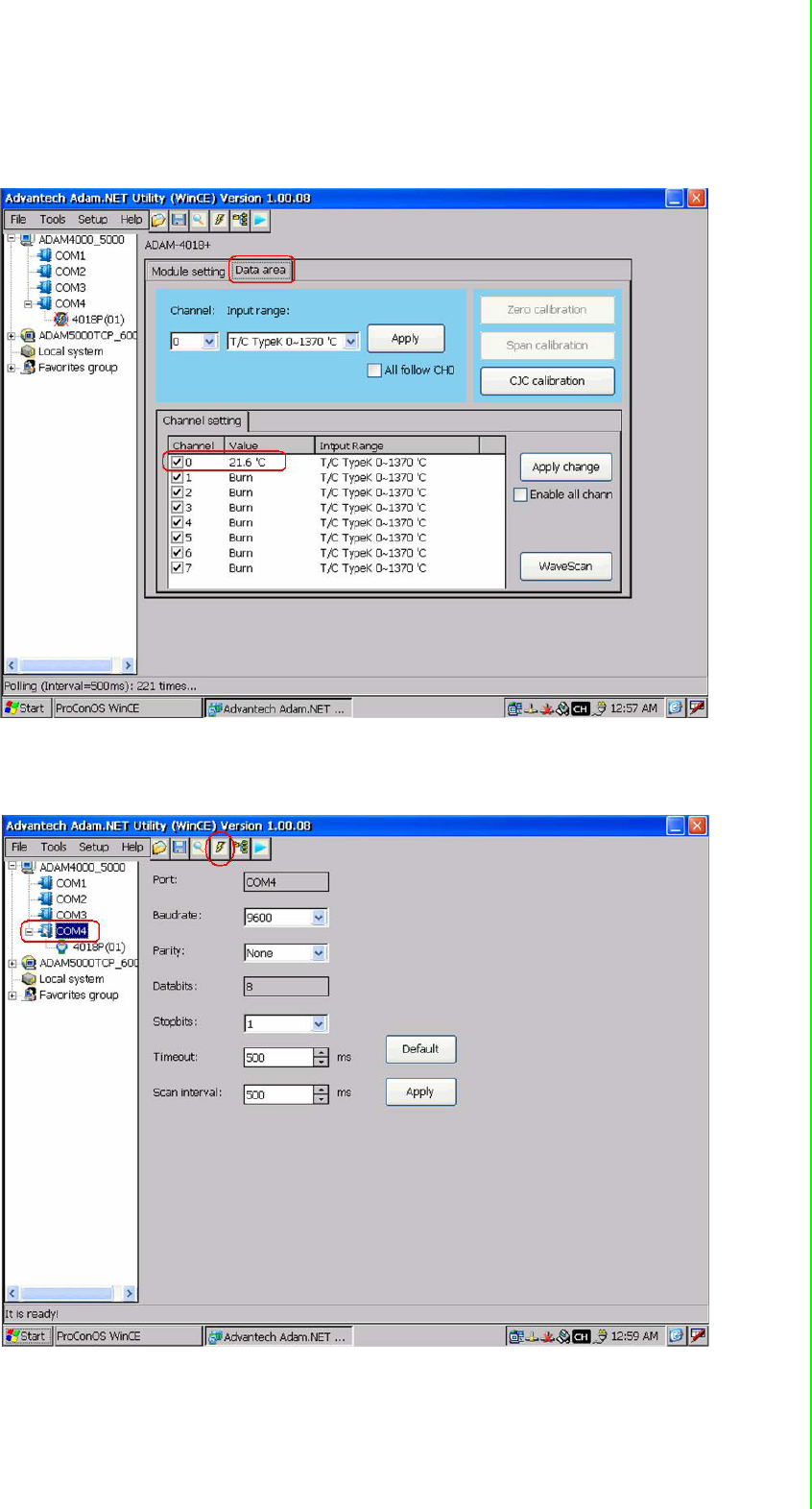This screenshot has height=1509, width=812.
Task: Open the Baudrate 9600 dropdown
Action: (x=319, y=918)
